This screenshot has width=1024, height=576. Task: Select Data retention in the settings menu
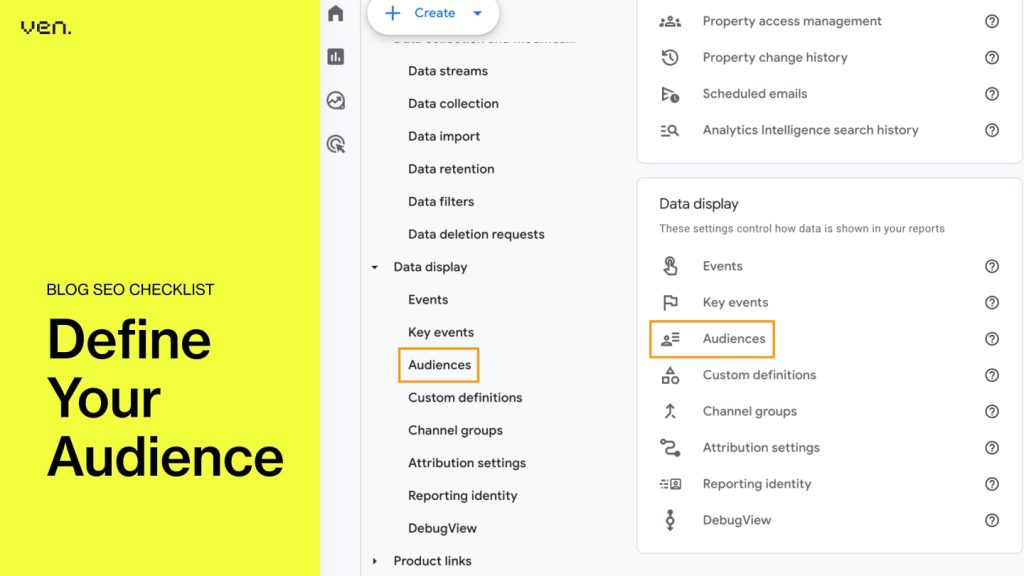[x=450, y=169]
